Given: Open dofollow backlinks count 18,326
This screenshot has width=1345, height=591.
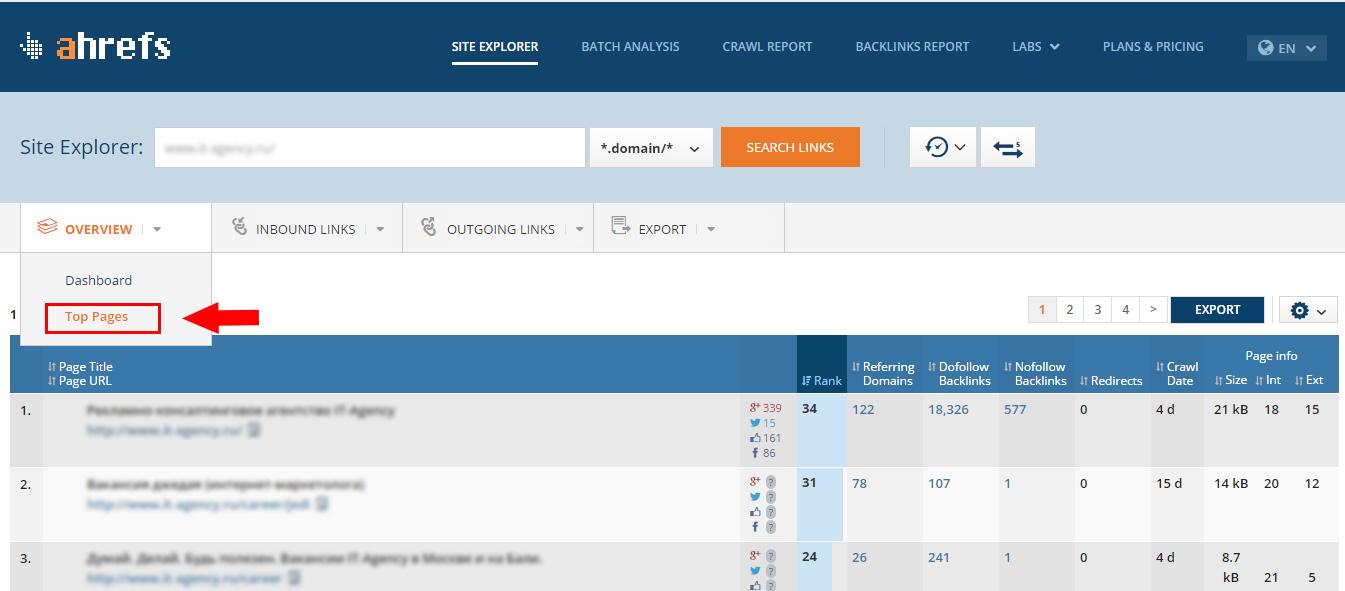Looking at the screenshot, I should pyautogui.click(x=948, y=409).
